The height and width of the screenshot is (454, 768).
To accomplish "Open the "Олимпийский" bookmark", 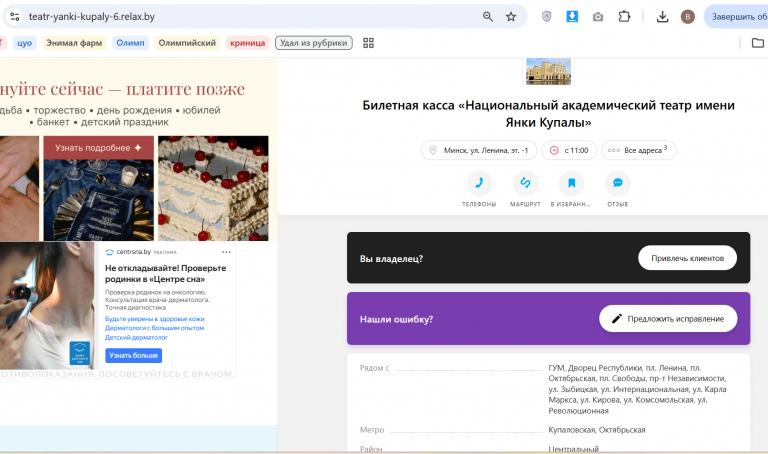I will (187, 43).
